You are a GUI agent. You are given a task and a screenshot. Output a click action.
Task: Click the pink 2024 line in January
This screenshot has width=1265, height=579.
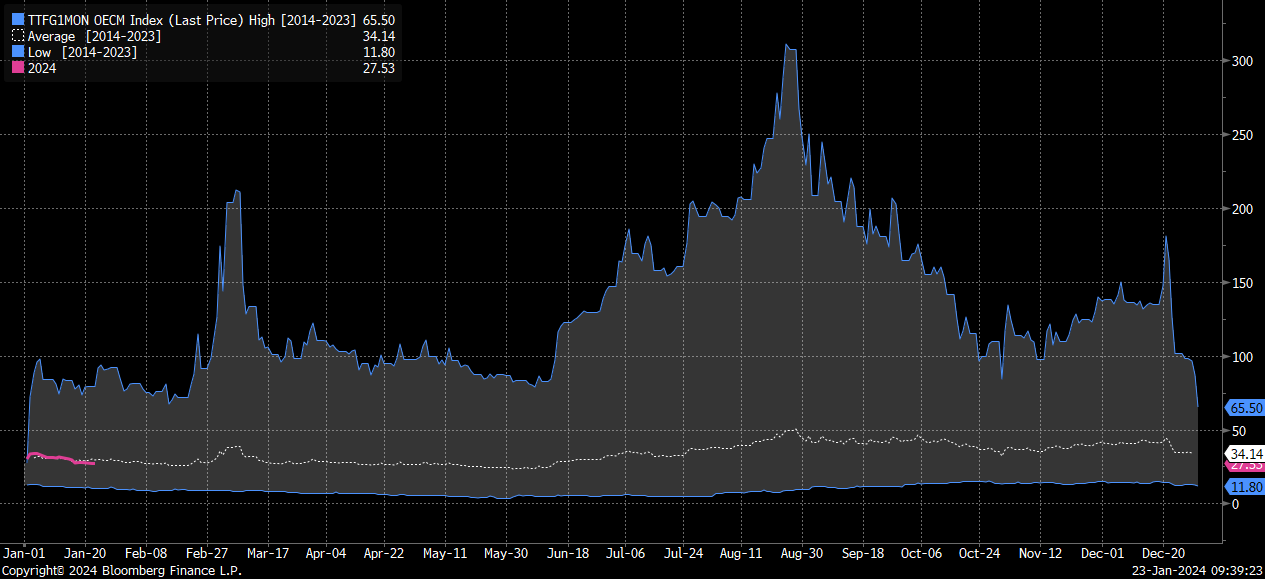point(60,459)
